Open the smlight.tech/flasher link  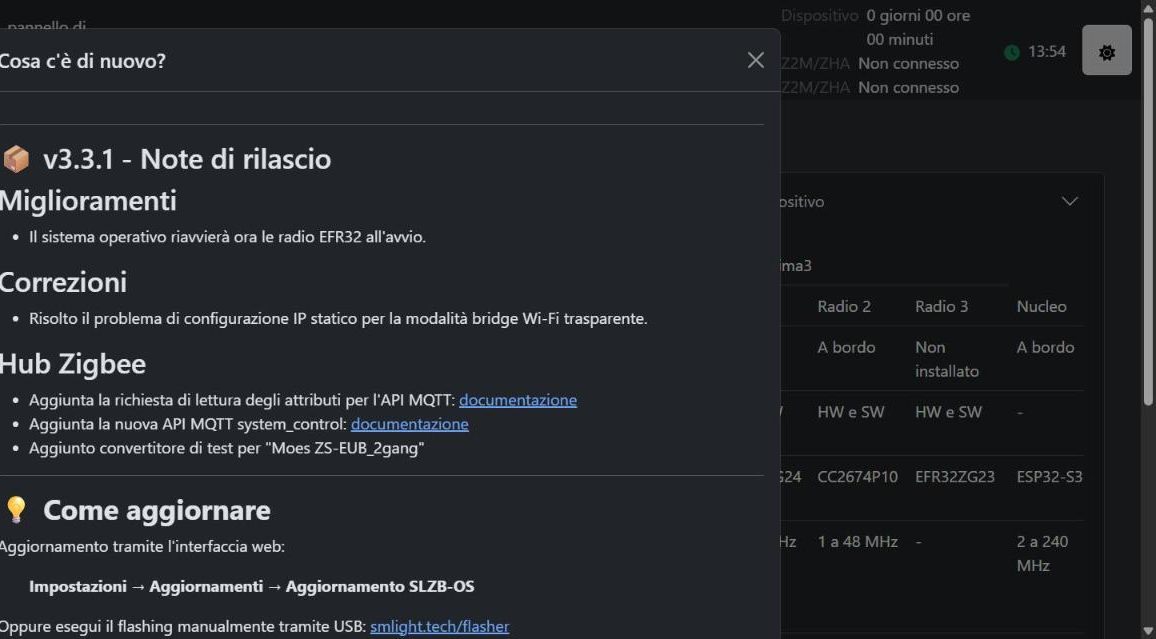(x=439, y=627)
